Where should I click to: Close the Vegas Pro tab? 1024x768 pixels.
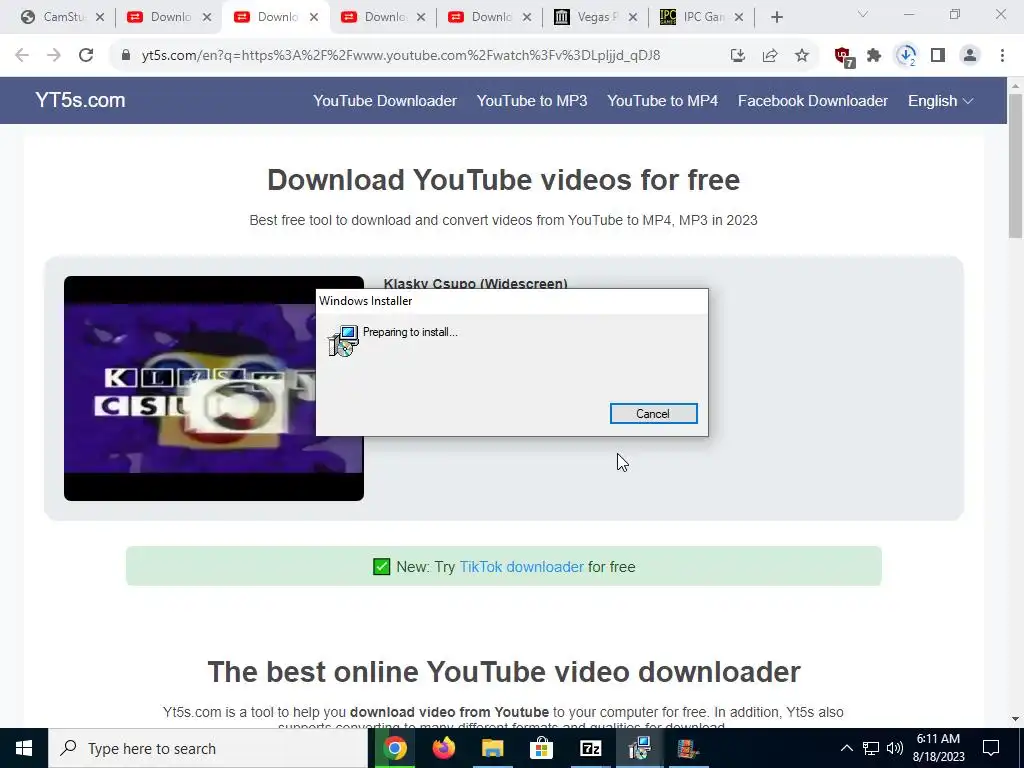coord(632,18)
